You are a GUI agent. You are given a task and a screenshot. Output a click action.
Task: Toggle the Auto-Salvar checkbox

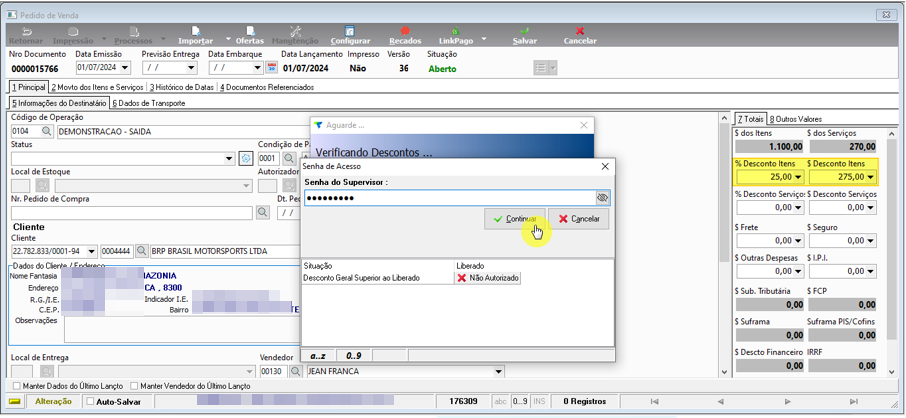coord(90,401)
